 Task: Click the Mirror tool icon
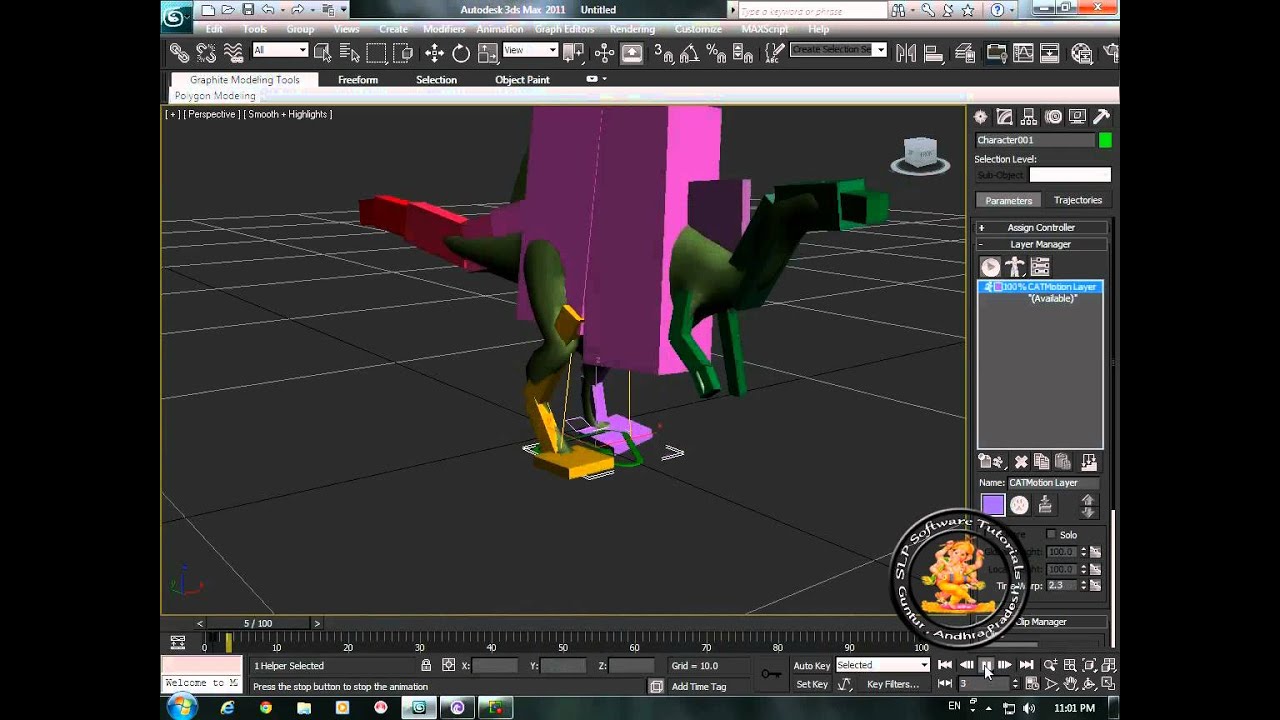[x=906, y=53]
